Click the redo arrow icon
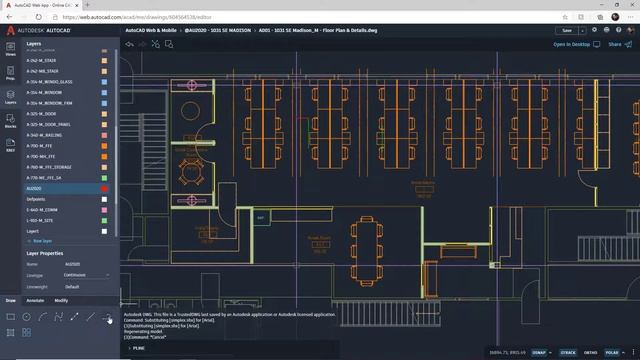 pos(142,44)
